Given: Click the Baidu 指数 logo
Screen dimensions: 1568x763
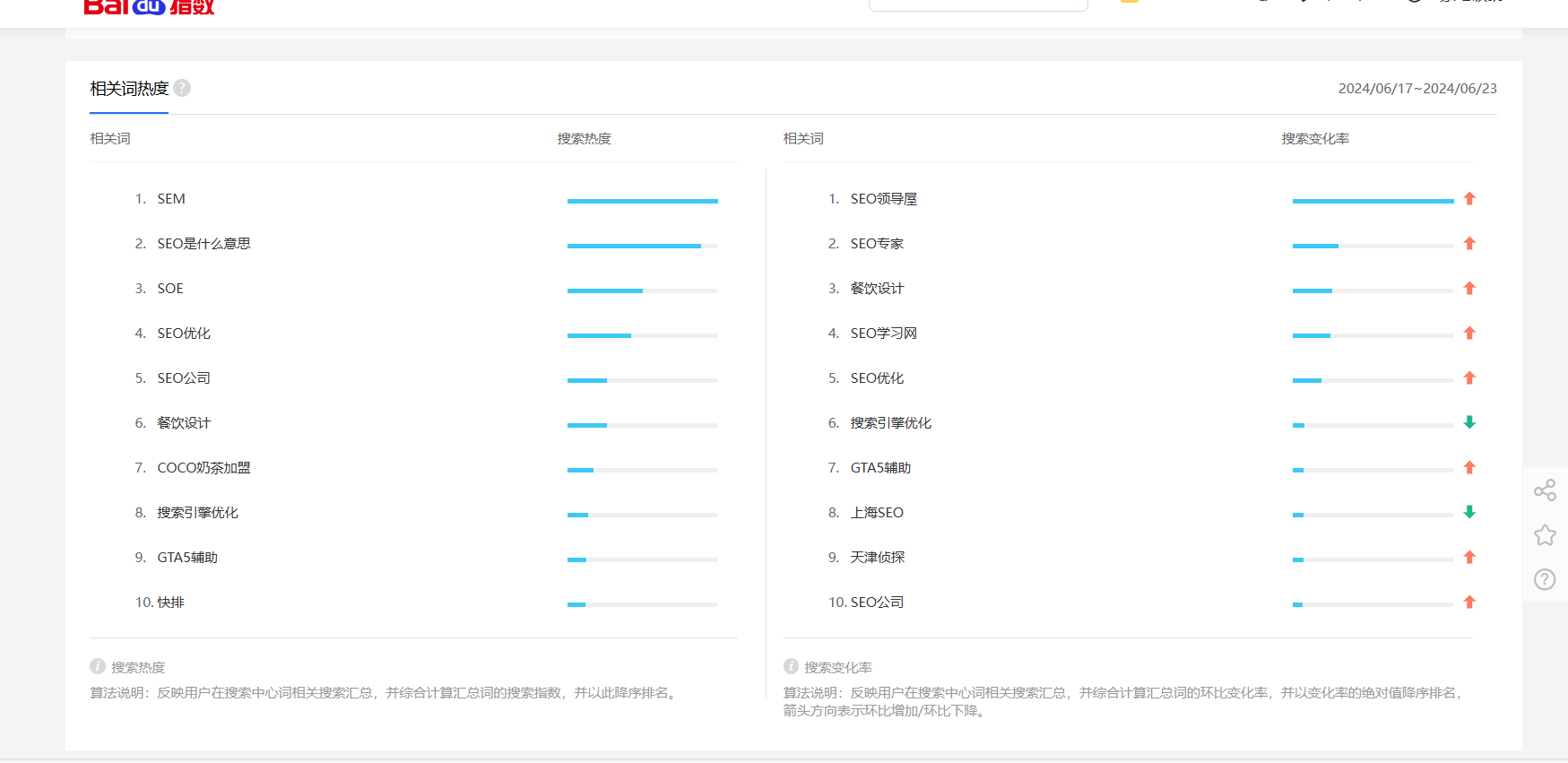Looking at the screenshot, I should 149,6.
